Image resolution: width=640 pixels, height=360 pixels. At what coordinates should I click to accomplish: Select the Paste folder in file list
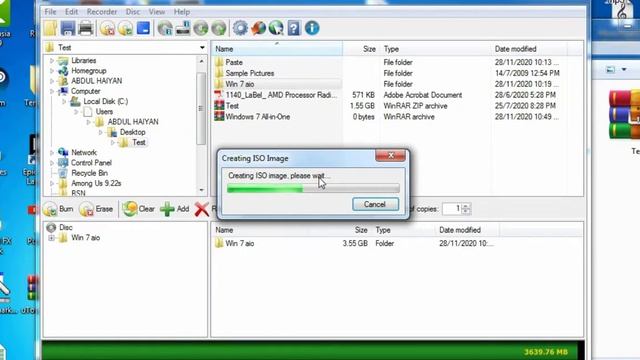click(x=234, y=62)
